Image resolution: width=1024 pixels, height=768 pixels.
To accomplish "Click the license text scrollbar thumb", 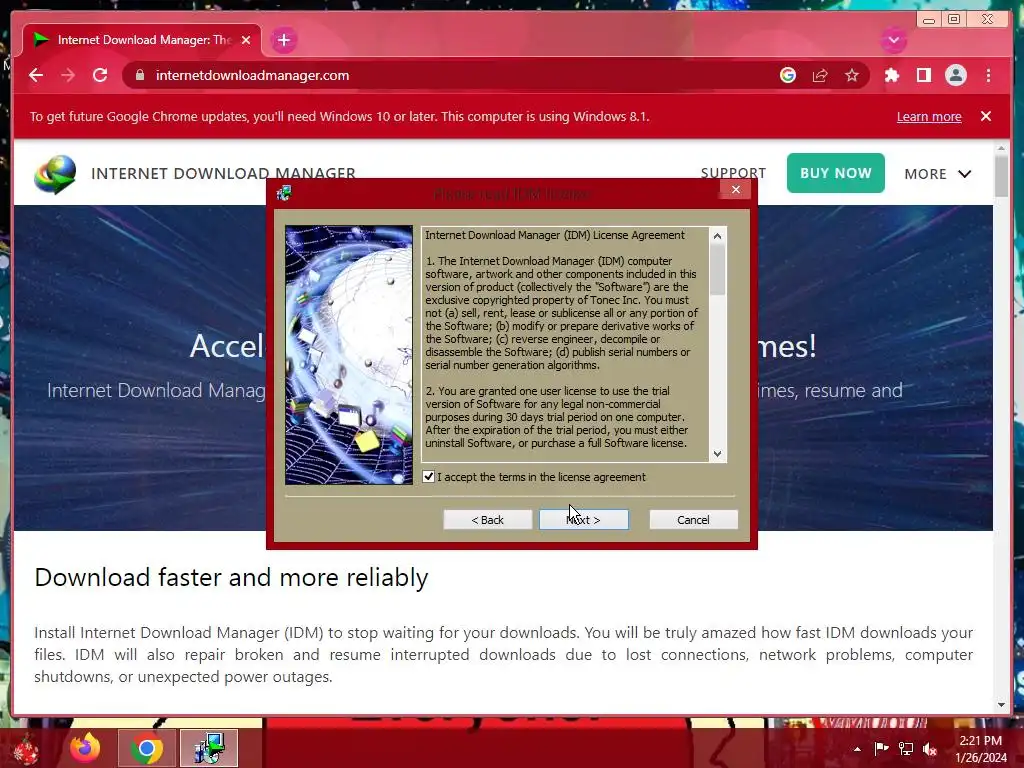I will click(x=718, y=270).
